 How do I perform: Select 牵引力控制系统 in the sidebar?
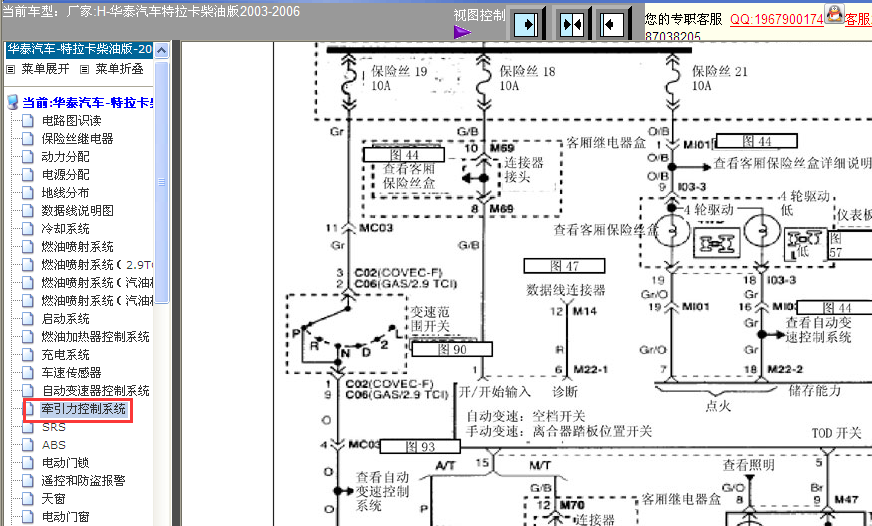coord(84,409)
